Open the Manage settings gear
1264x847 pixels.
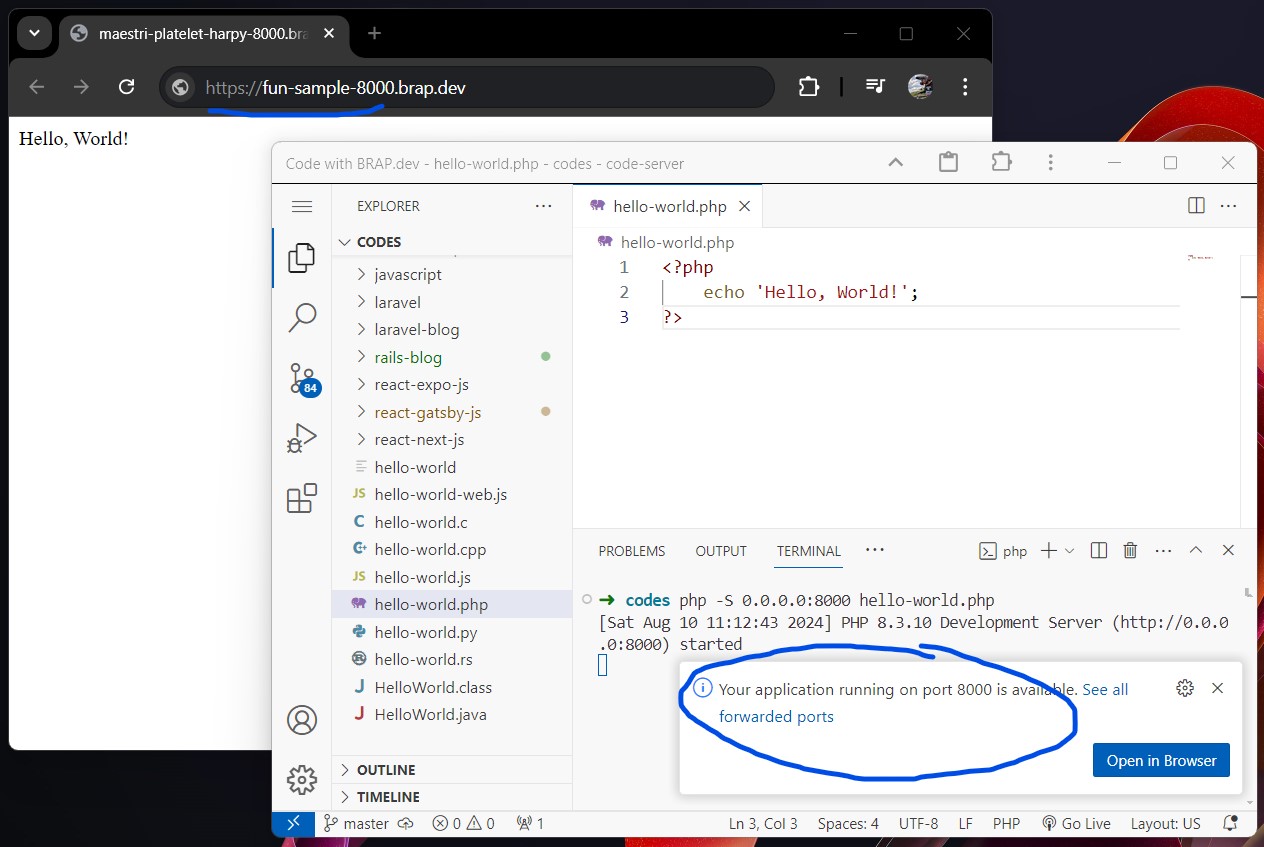click(x=301, y=780)
